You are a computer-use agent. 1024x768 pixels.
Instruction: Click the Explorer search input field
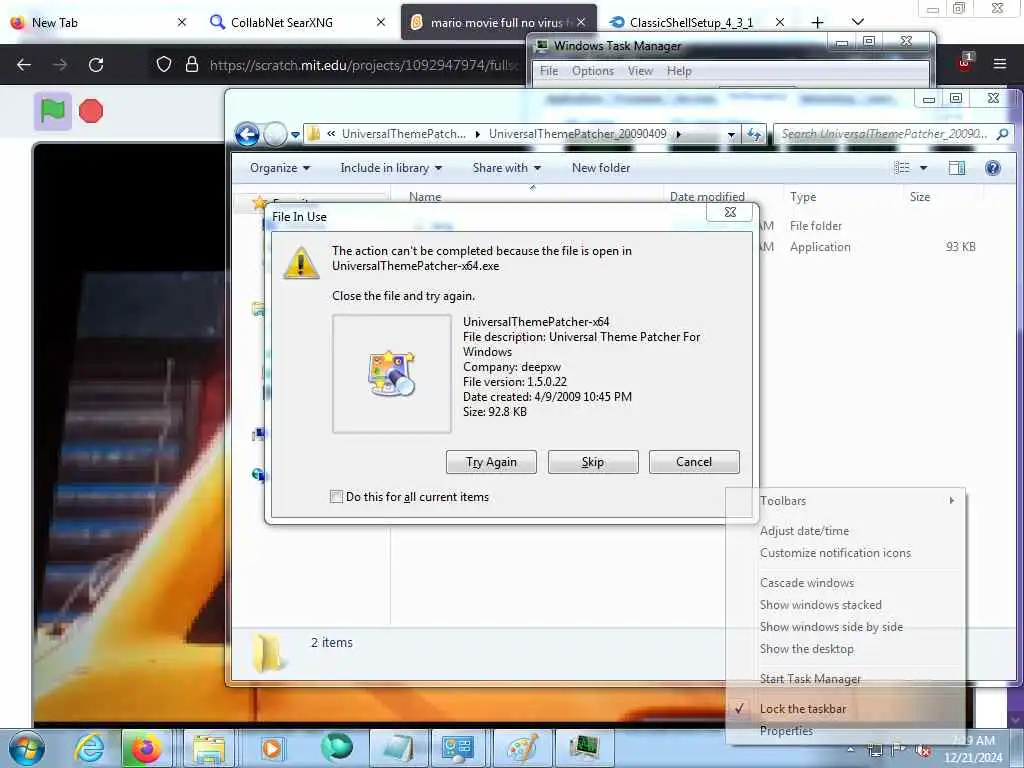point(886,134)
